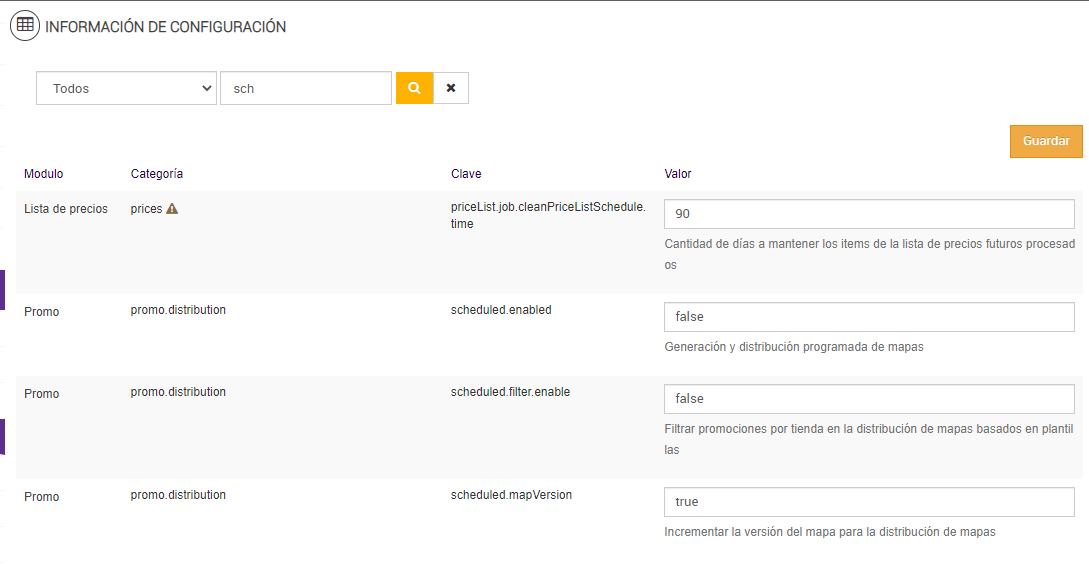Screen dimensions: 1089x567
Task: Click the table icon beside the page title
Action: [x=25, y=26]
